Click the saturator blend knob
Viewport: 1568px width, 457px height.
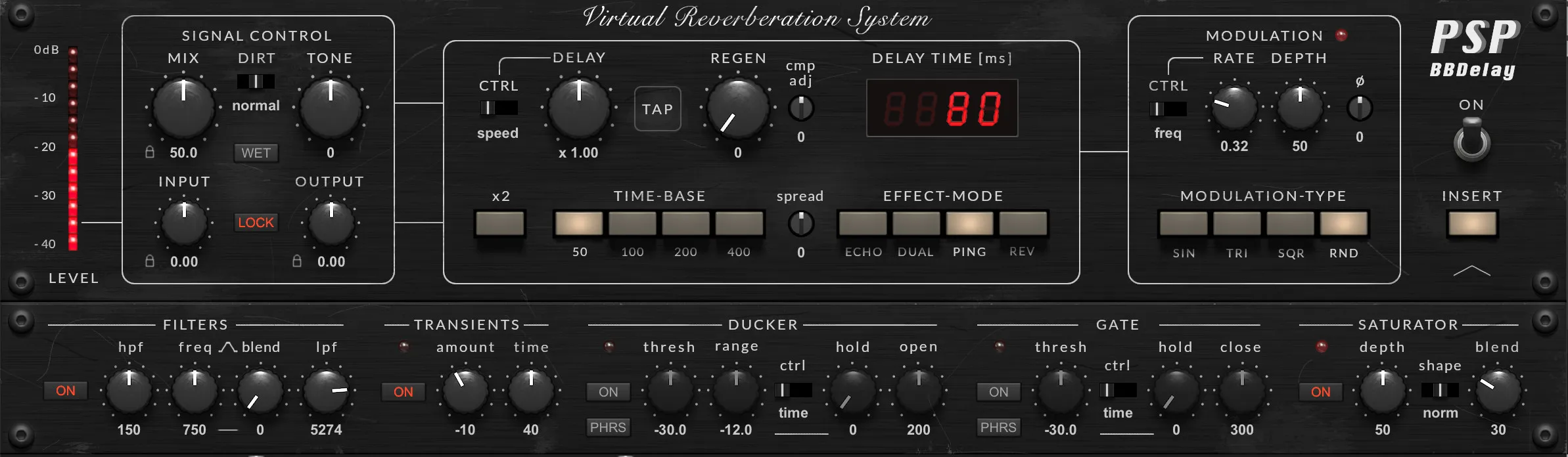point(1498,391)
